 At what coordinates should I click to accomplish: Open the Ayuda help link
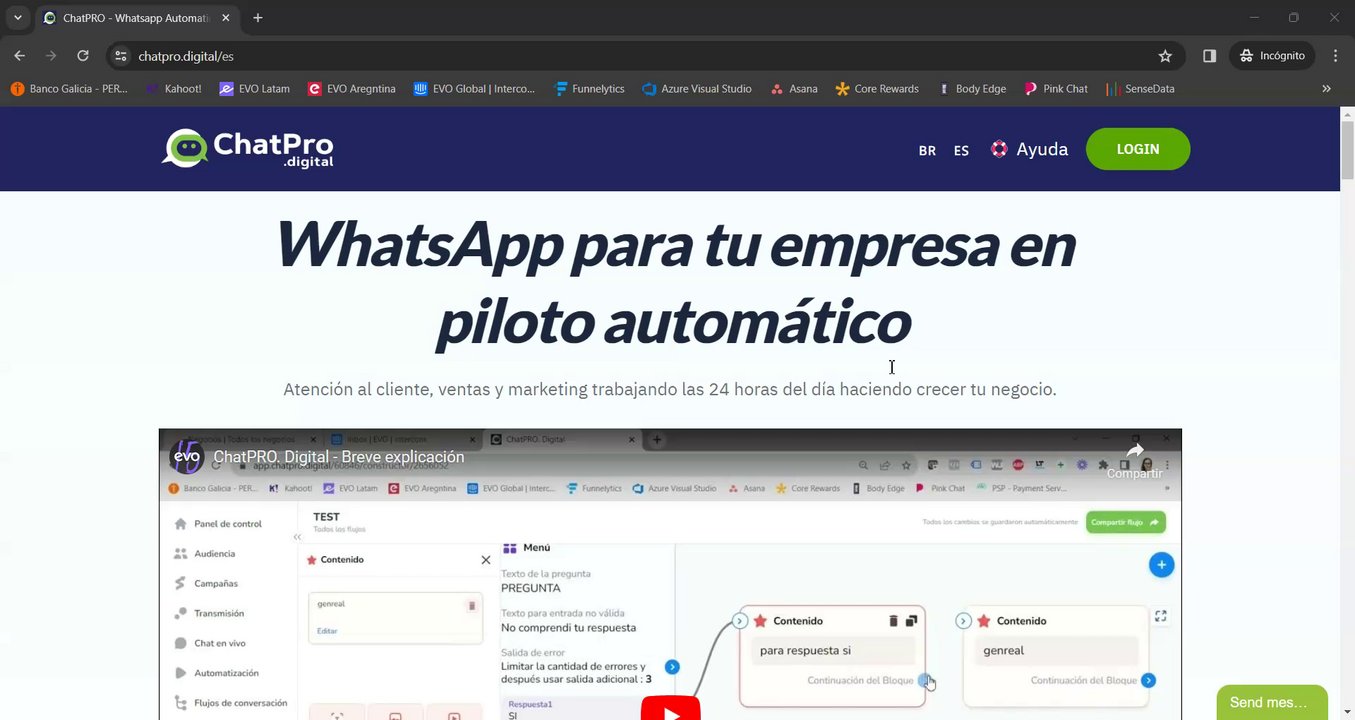coord(1029,149)
